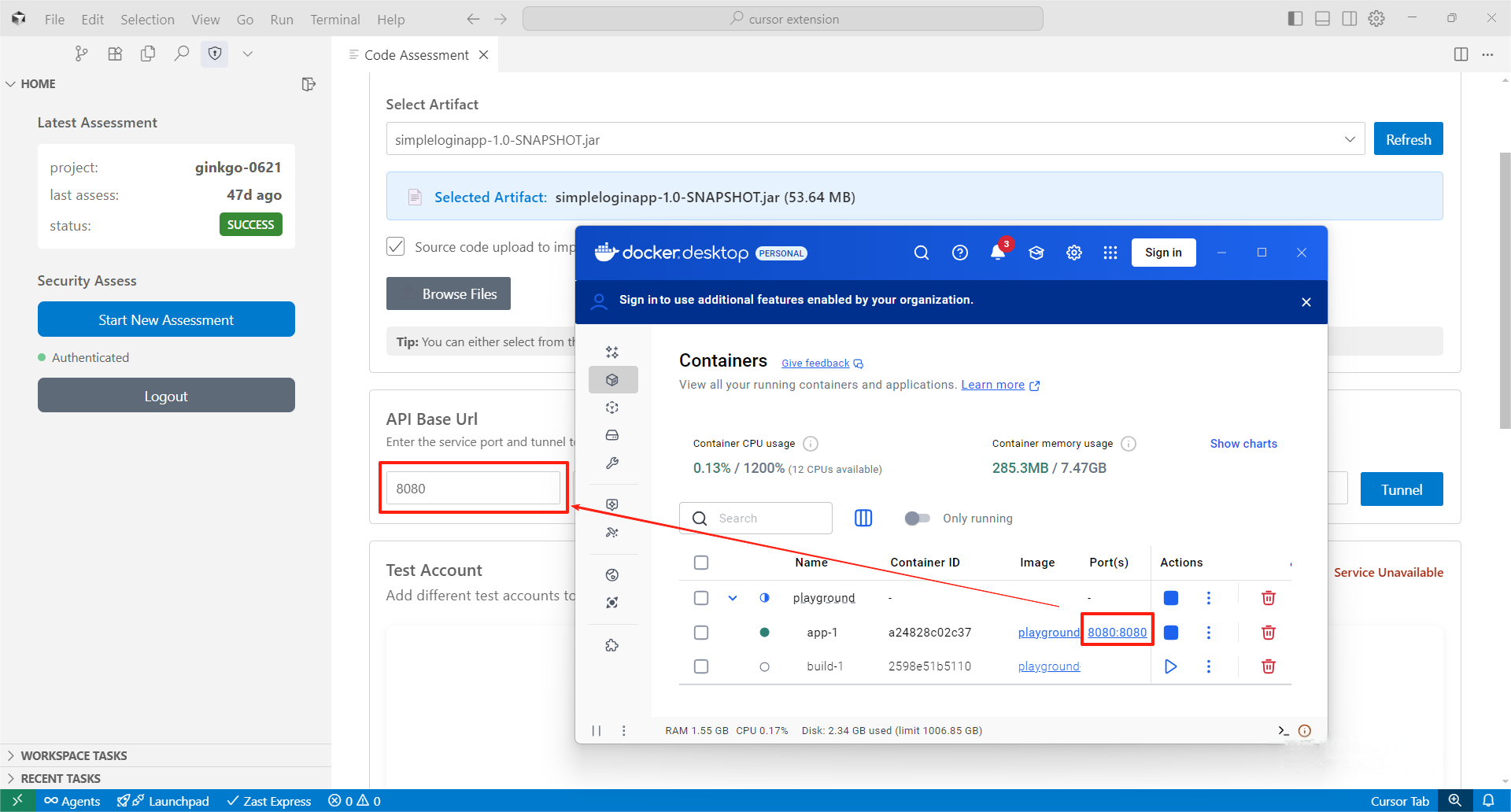Stop the playground compose stack
The height and width of the screenshot is (812, 1511).
point(1171,598)
